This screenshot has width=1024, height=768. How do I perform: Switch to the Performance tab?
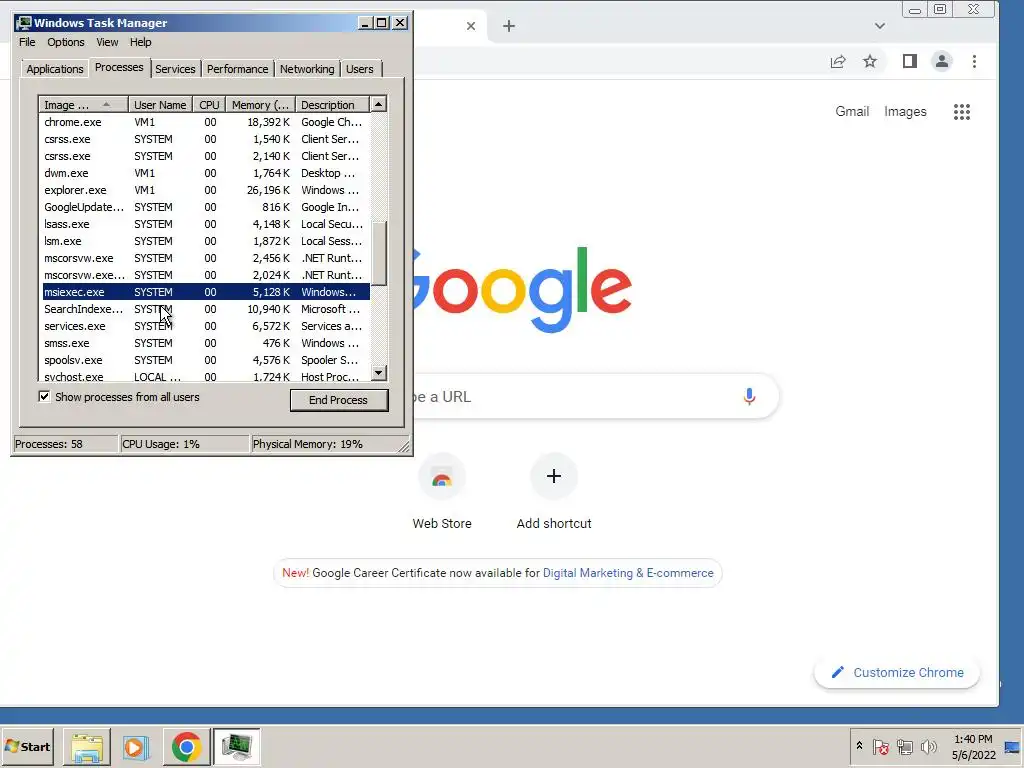click(237, 69)
